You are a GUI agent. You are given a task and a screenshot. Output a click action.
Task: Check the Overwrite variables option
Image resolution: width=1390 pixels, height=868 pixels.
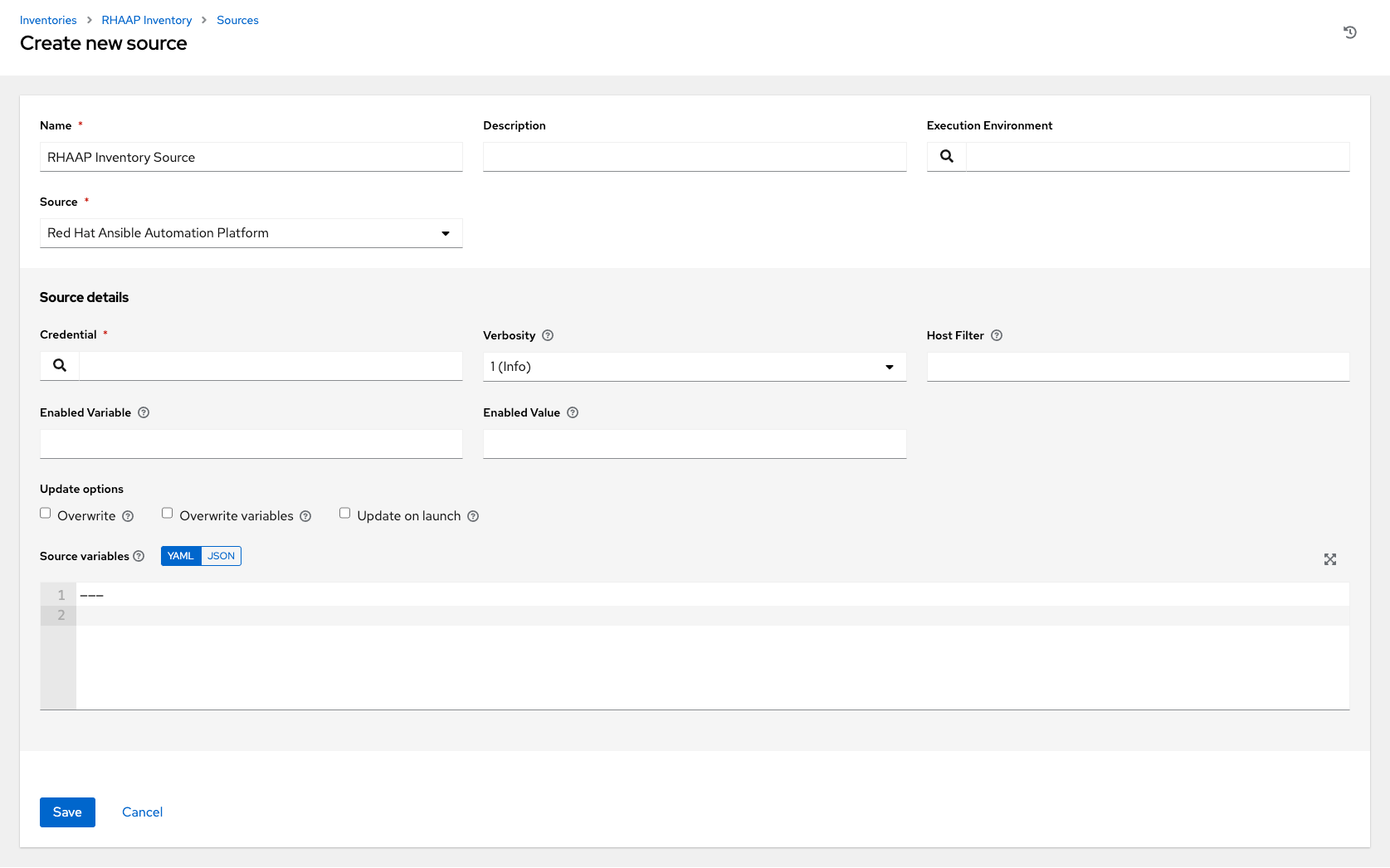167,513
